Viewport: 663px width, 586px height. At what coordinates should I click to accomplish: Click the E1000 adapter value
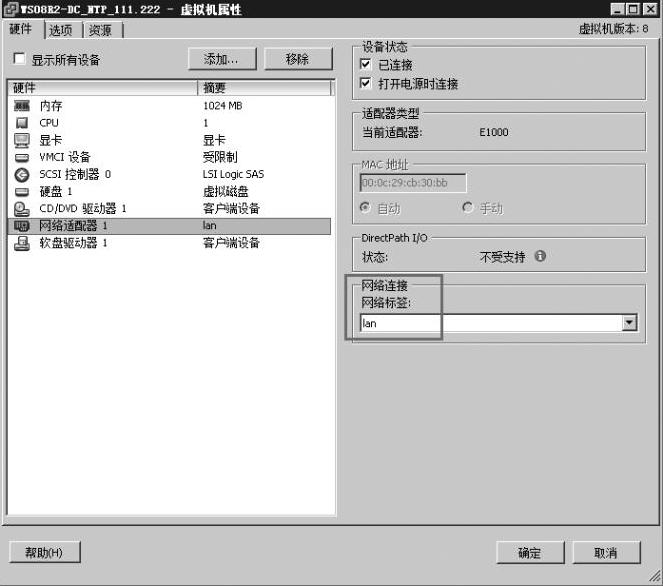493,132
